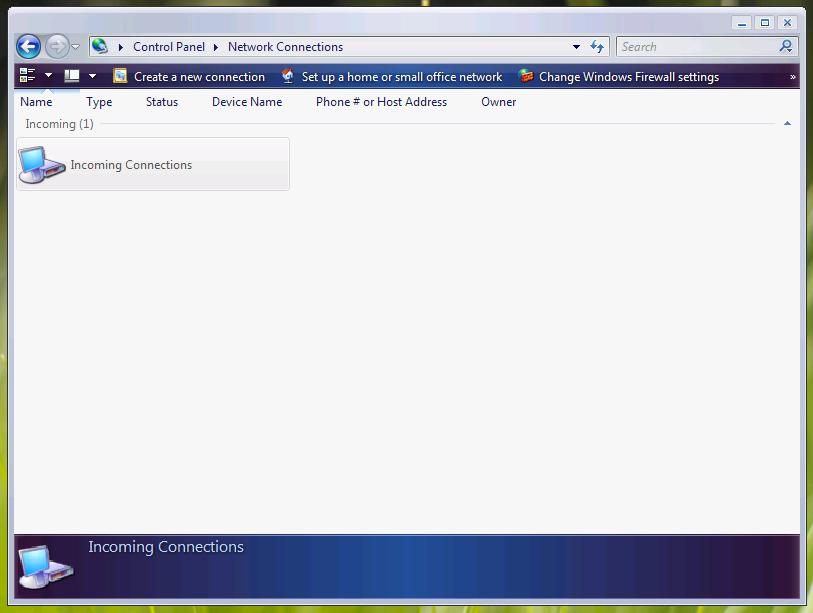Click the network globe icon in address bar
The height and width of the screenshot is (613, 813).
100,46
